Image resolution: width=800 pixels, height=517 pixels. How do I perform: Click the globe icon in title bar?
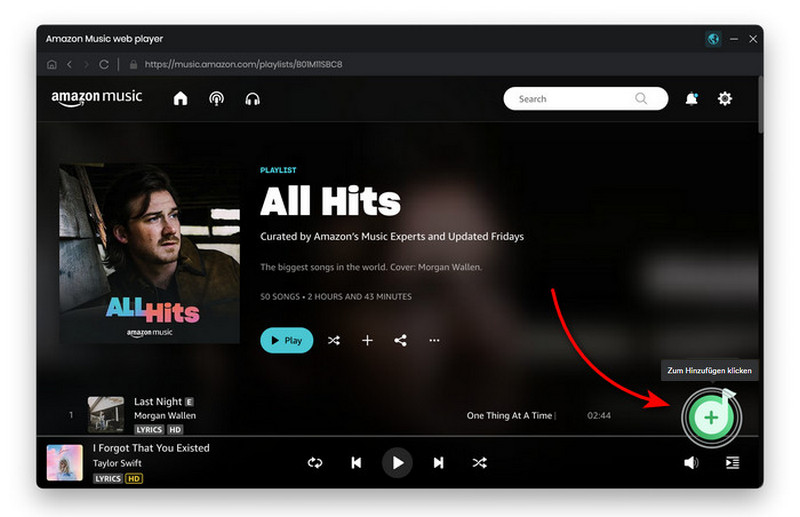point(713,39)
